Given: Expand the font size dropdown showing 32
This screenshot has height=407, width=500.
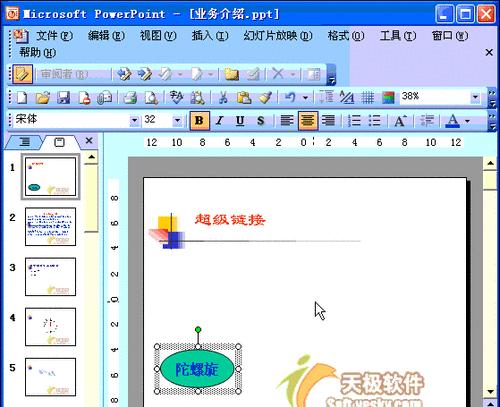Looking at the screenshot, I should click(178, 120).
